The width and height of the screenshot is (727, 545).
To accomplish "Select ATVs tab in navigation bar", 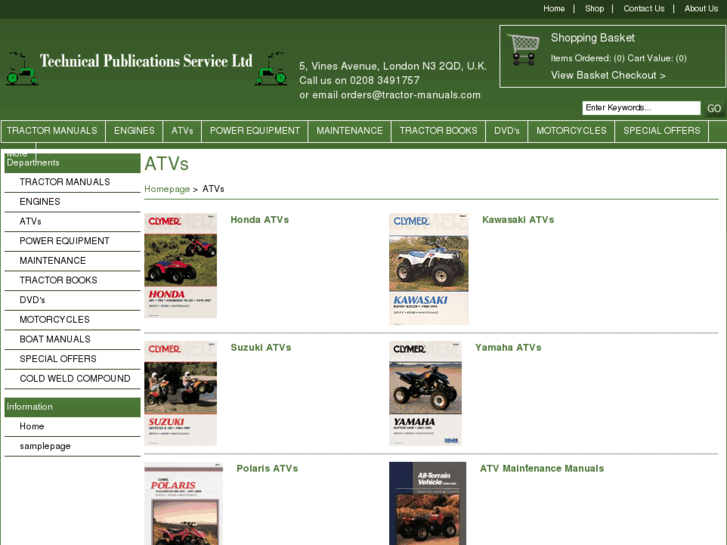I will 182,131.
